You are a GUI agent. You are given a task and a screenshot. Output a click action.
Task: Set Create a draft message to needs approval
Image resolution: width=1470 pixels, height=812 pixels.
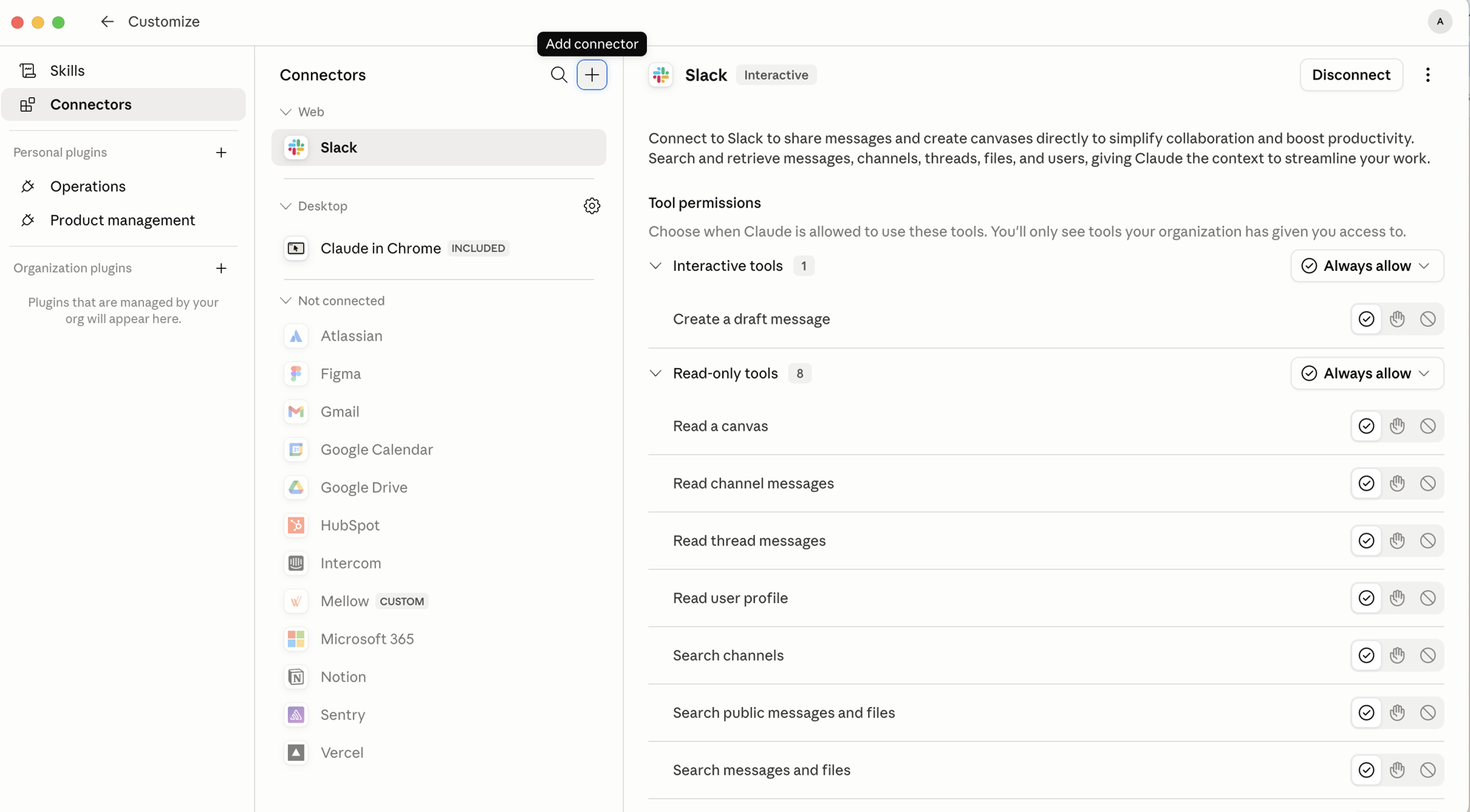click(x=1397, y=319)
